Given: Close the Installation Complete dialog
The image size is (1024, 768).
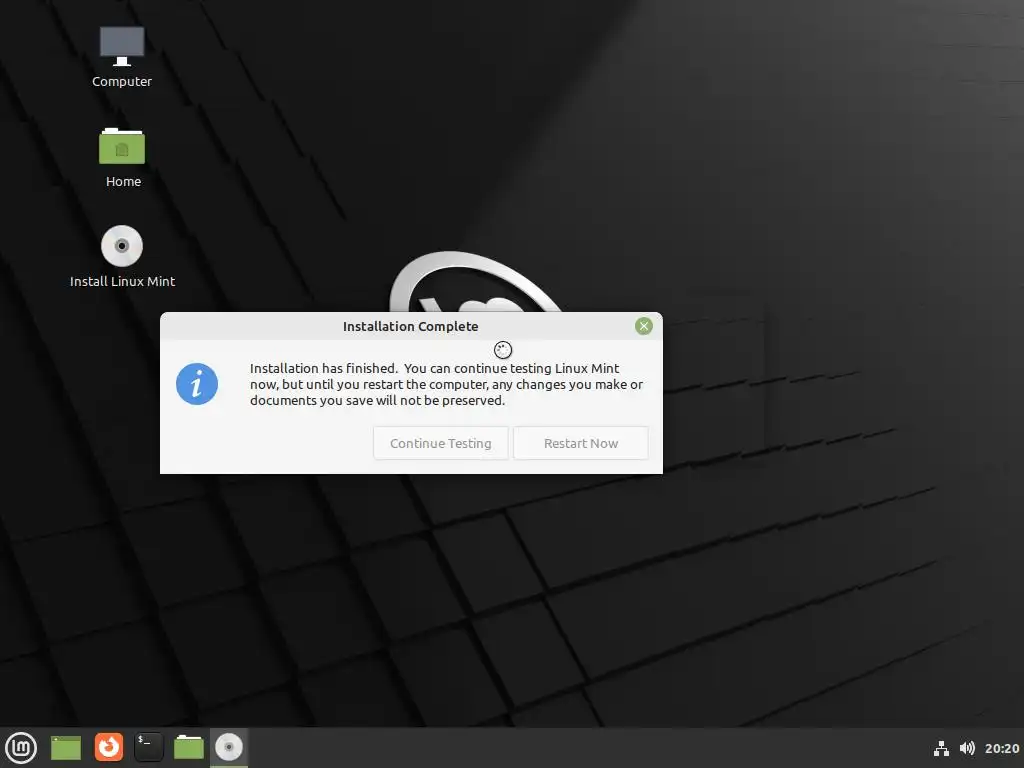Looking at the screenshot, I should (644, 326).
